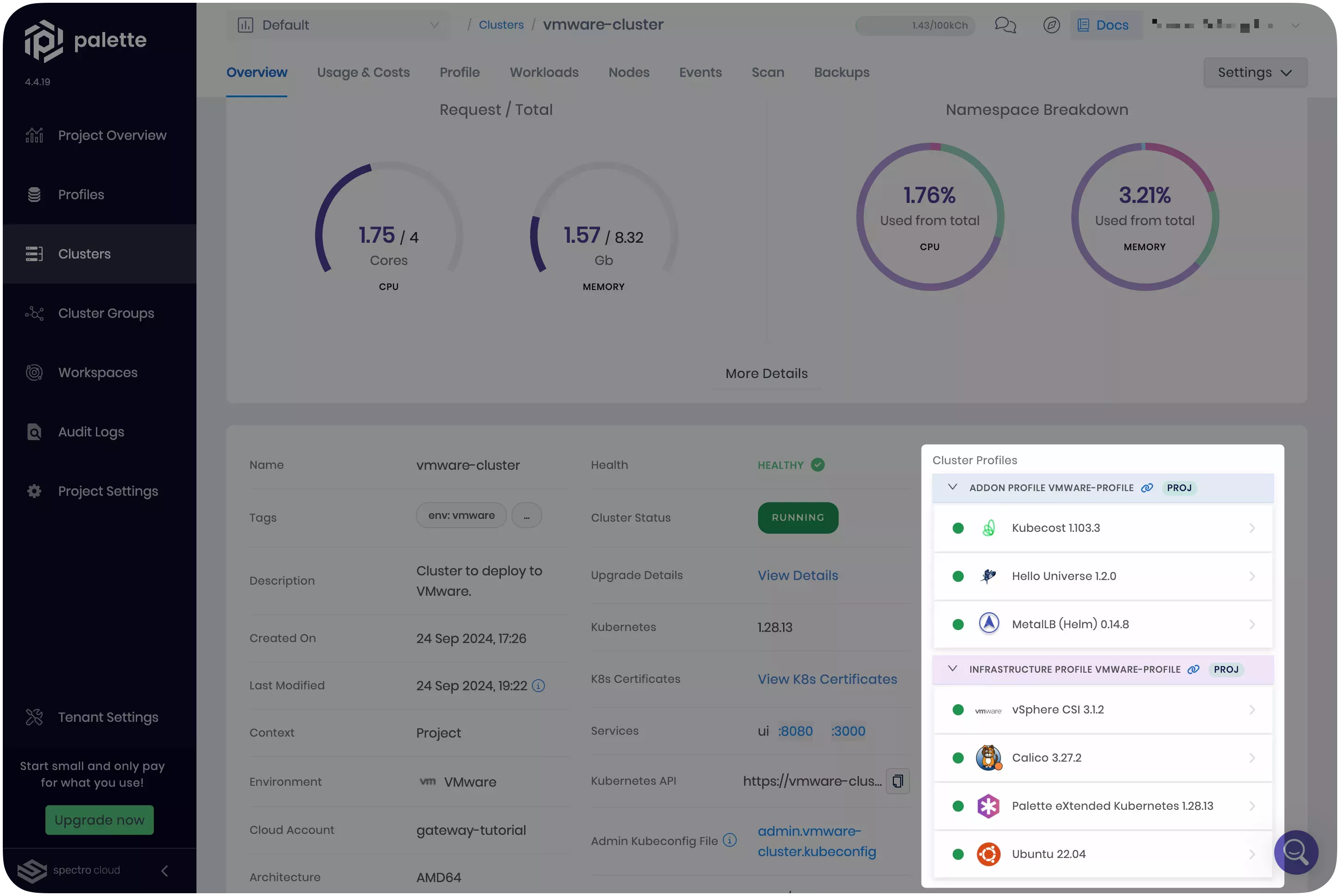The height and width of the screenshot is (896, 1340).
Task: Switch to the Usage & Costs tab
Action: (363, 73)
